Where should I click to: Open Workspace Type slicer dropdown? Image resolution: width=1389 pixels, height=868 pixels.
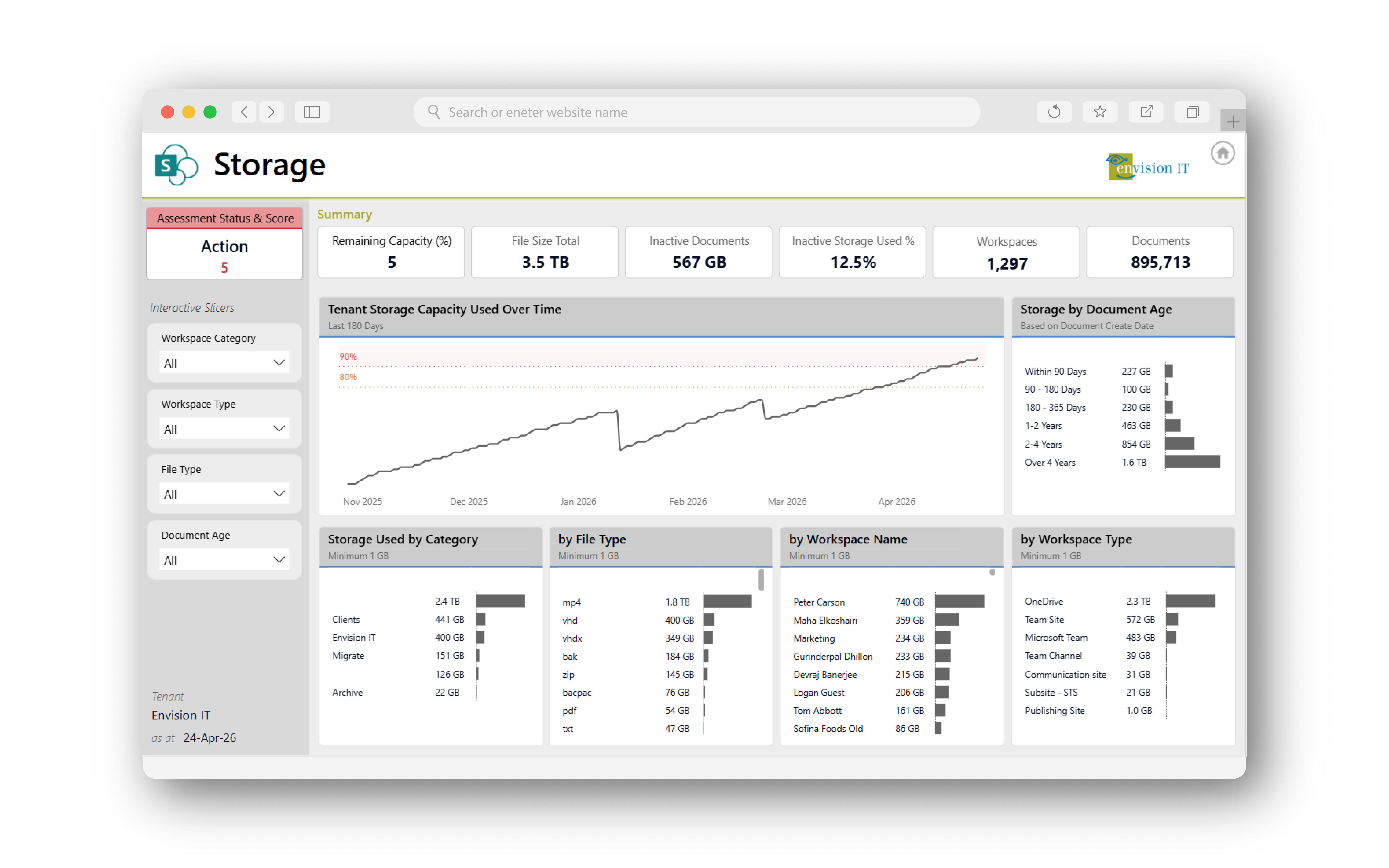(224, 429)
